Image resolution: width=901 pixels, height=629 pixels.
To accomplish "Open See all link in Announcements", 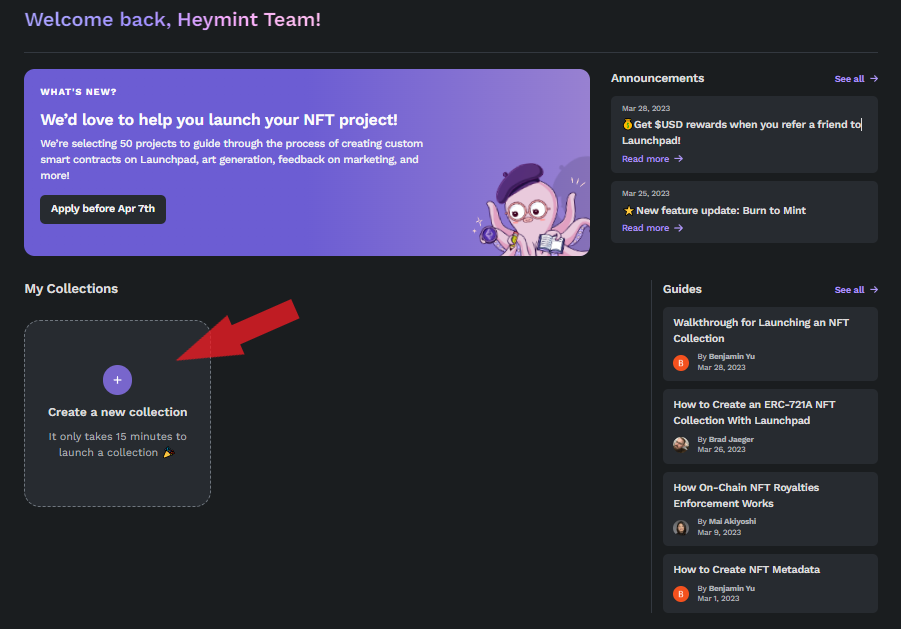I will coord(856,79).
